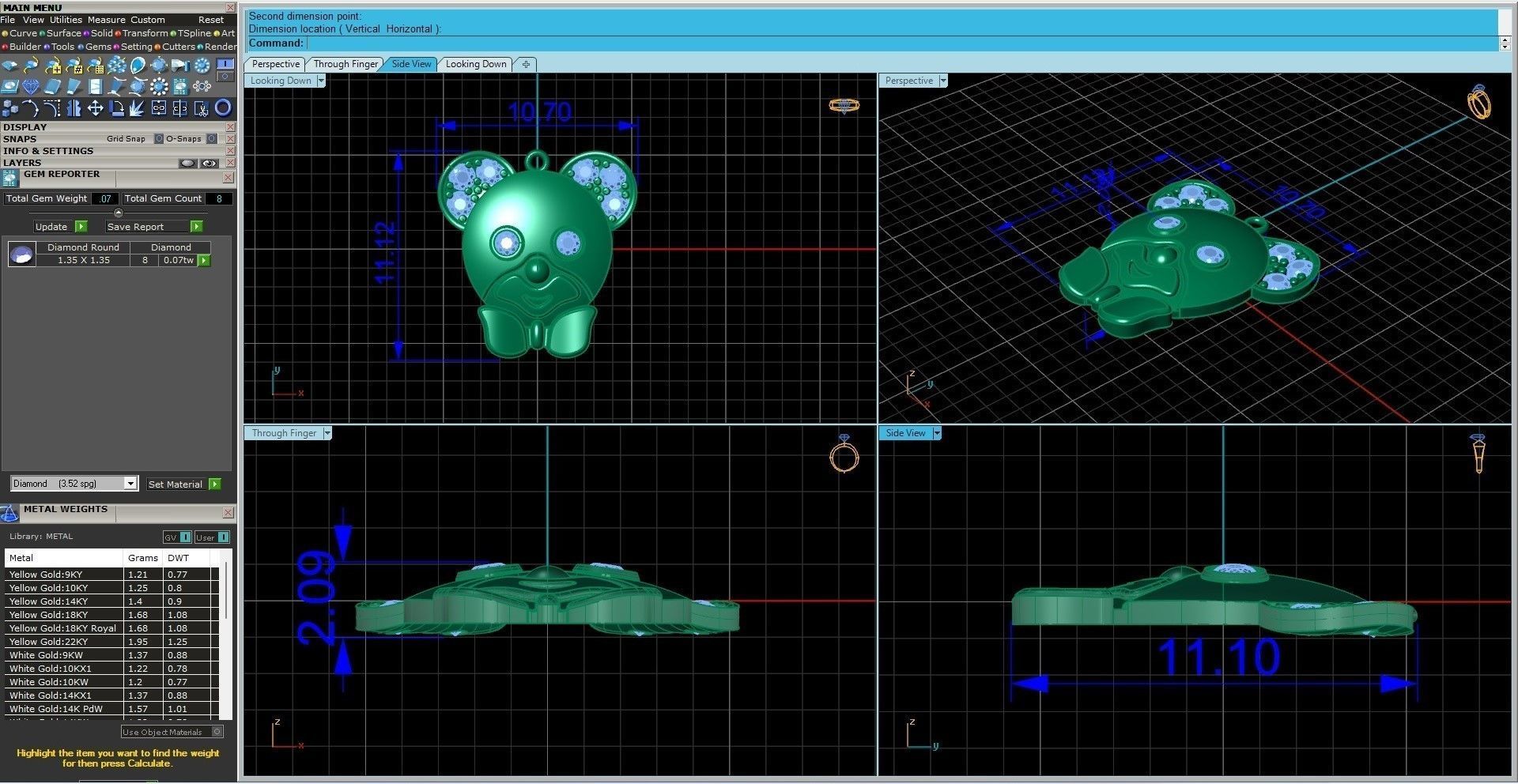The width and height of the screenshot is (1518, 784).
Task: Expand the Diamond Round row green arrow
Action: (204, 260)
